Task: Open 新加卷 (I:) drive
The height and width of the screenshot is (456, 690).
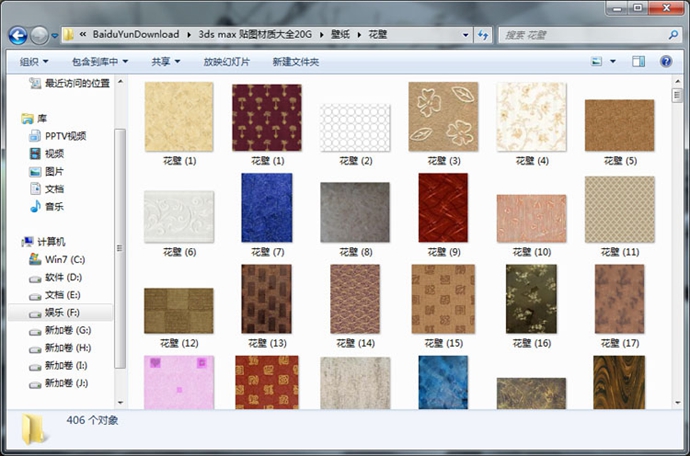Action: (59, 365)
